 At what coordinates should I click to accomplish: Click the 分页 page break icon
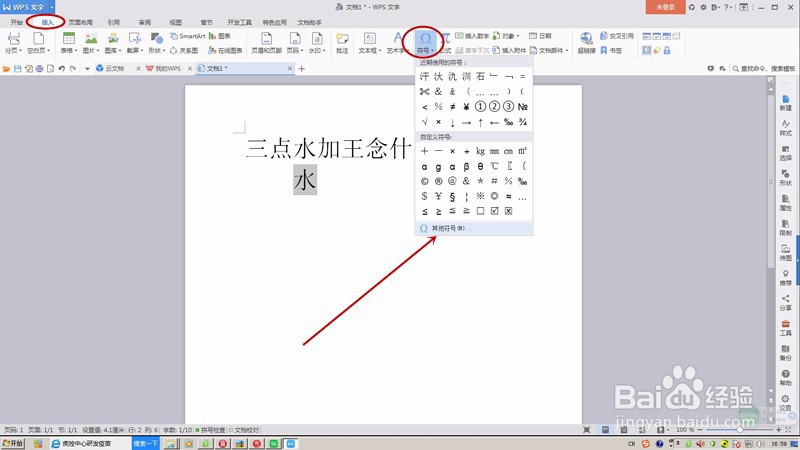point(13,38)
